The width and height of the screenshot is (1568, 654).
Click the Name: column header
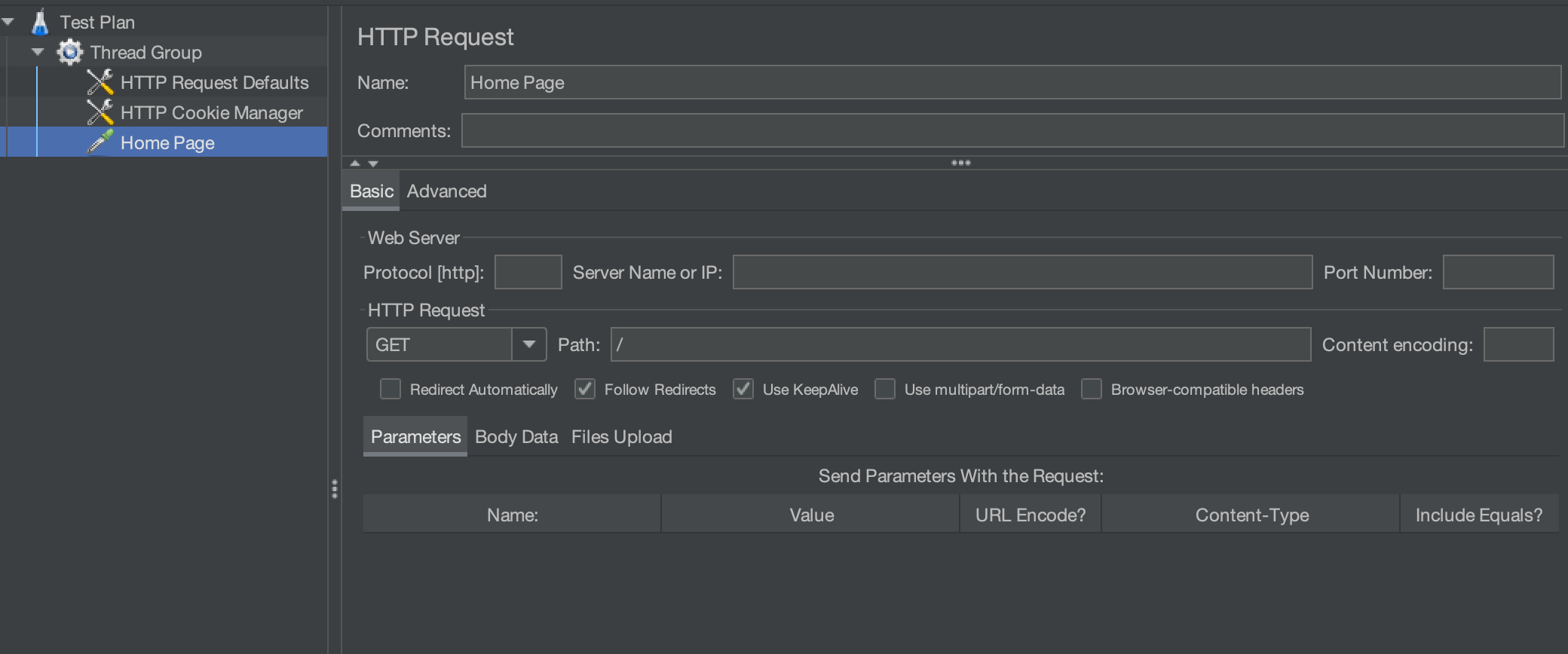click(x=513, y=515)
